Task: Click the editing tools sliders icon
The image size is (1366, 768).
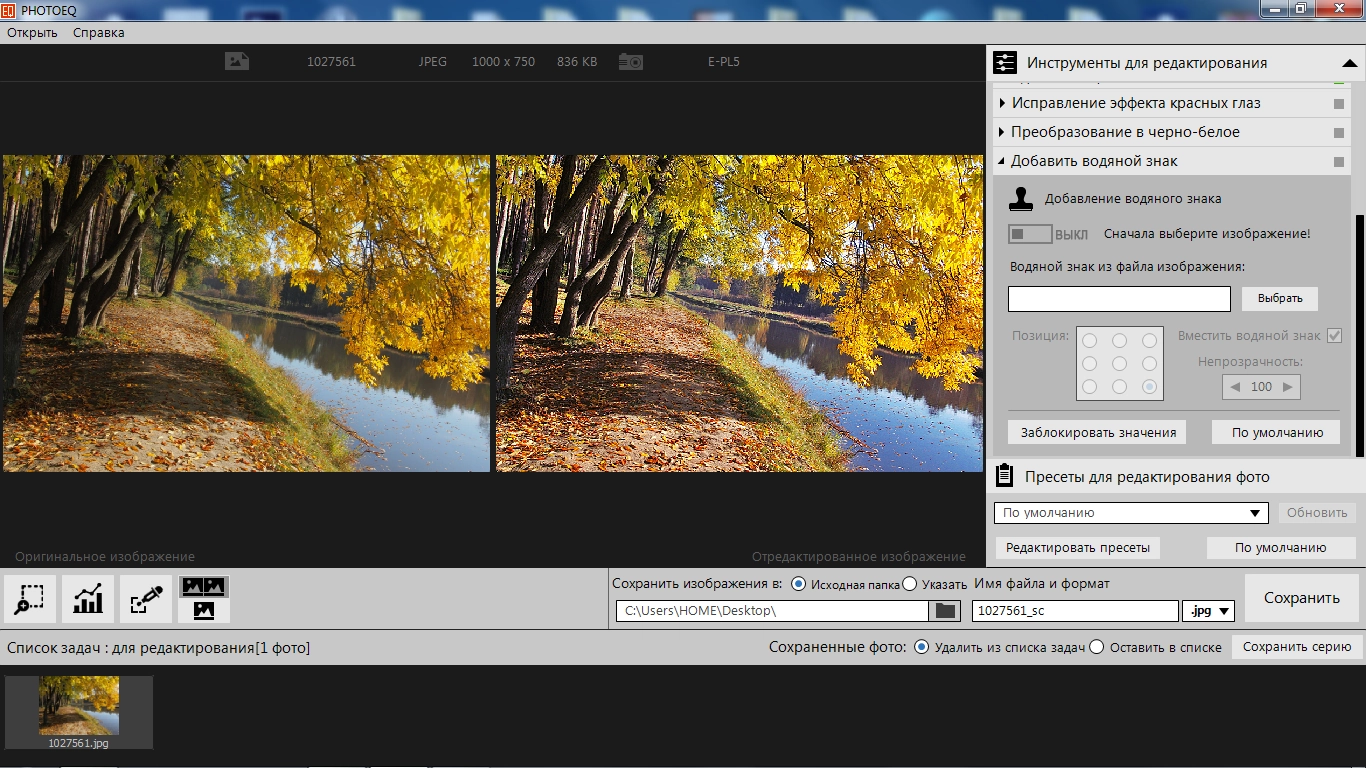Action: tap(1005, 63)
